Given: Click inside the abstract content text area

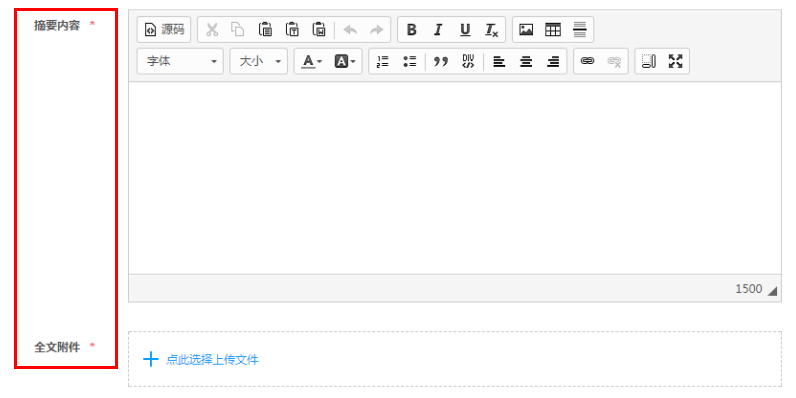Looking at the screenshot, I should point(455,178).
